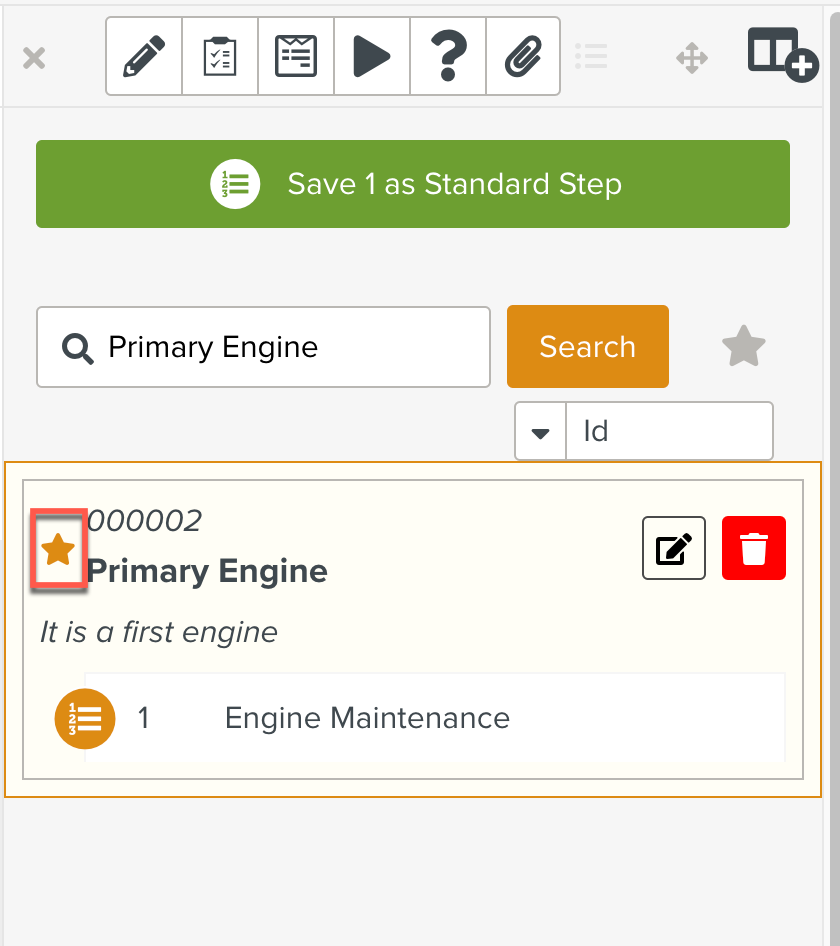Delete Primary Engine with the trash button
The width and height of the screenshot is (840, 946).
[753, 548]
